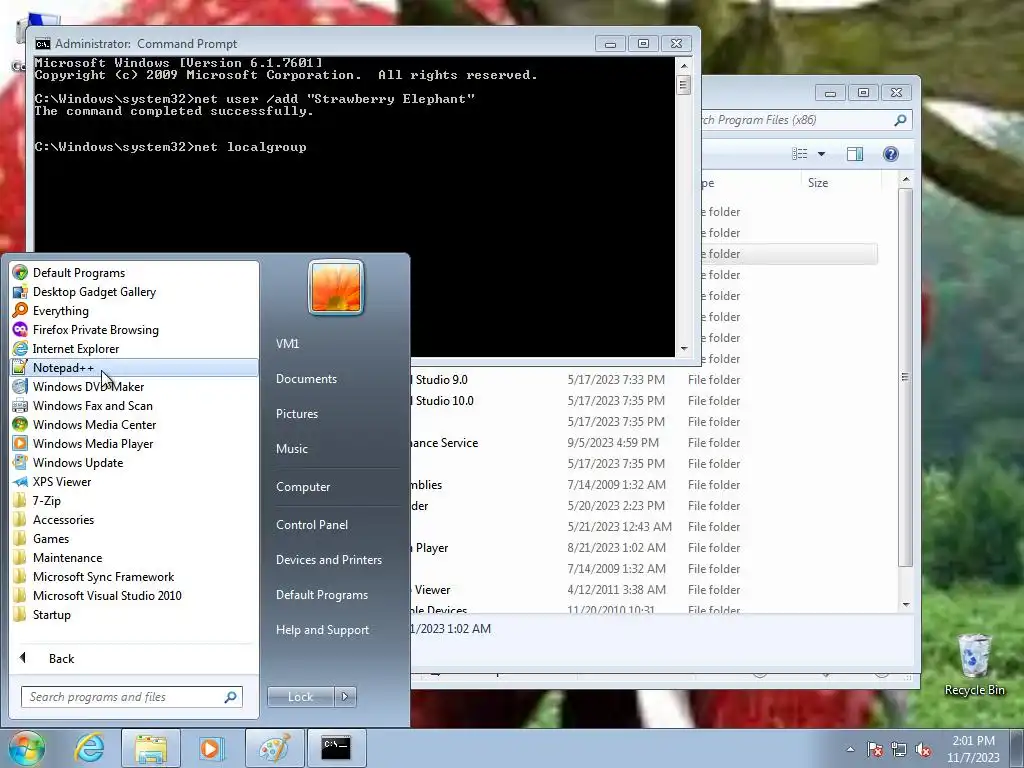The image size is (1024, 768).
Task: Start Firefox Private Browsing
Action: coord(134,330)
